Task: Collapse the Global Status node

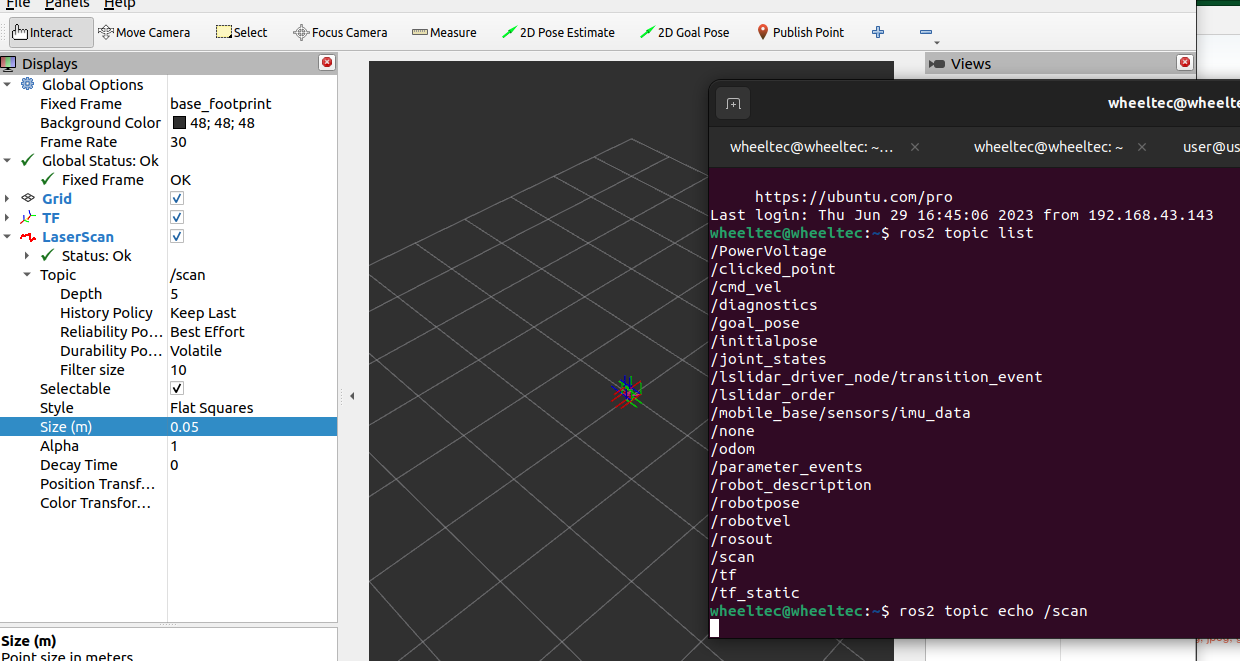Action: click(x=8, y=160)
